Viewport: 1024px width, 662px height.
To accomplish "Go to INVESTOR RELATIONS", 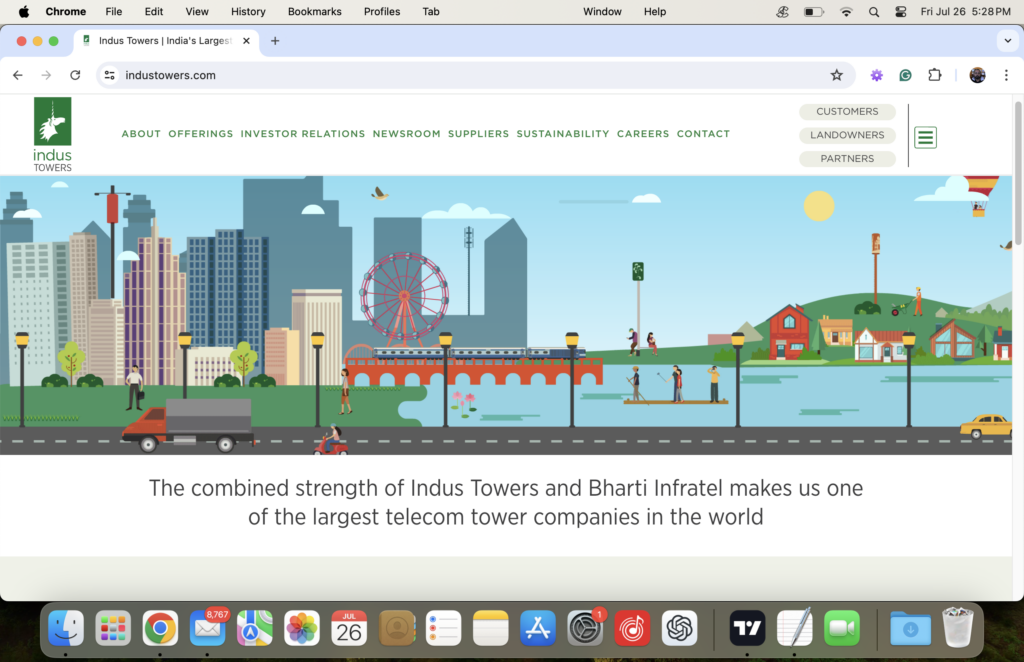I will coord(303,134).
